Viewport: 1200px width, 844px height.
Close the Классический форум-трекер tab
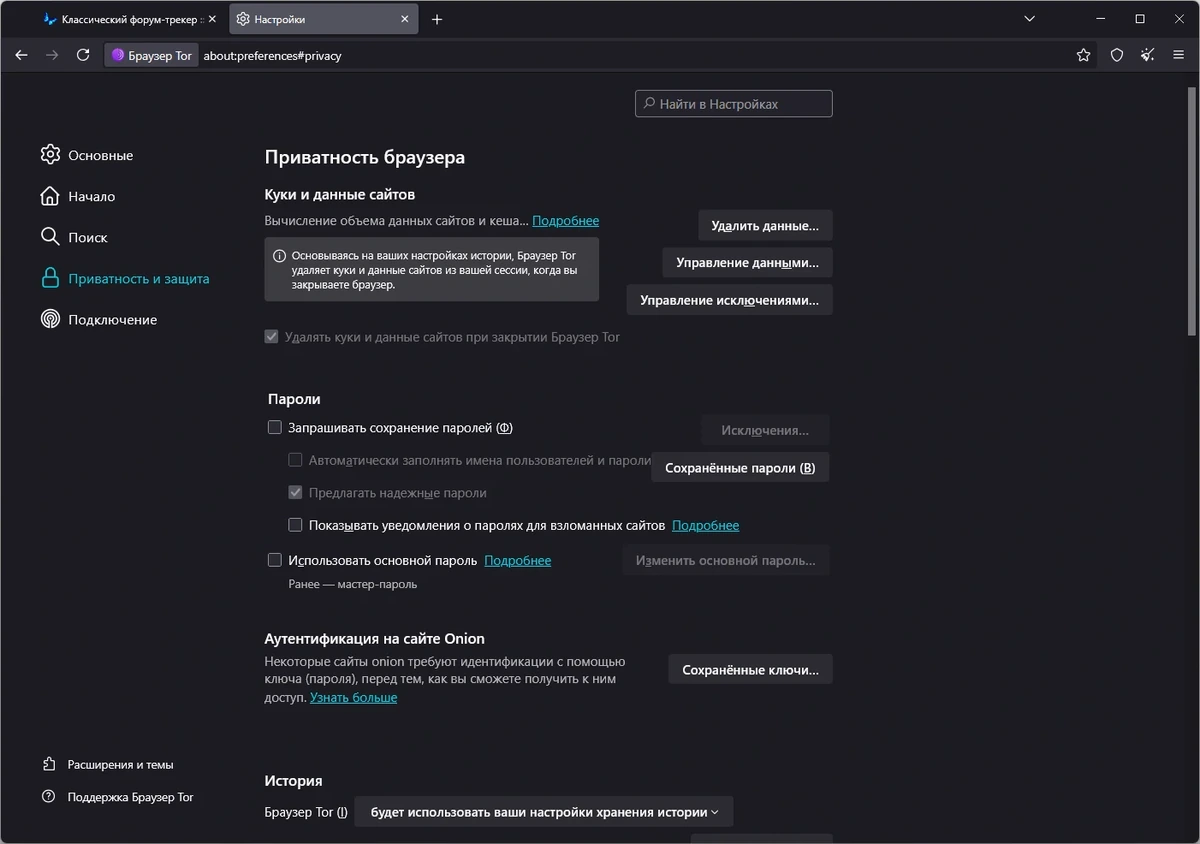212,19
